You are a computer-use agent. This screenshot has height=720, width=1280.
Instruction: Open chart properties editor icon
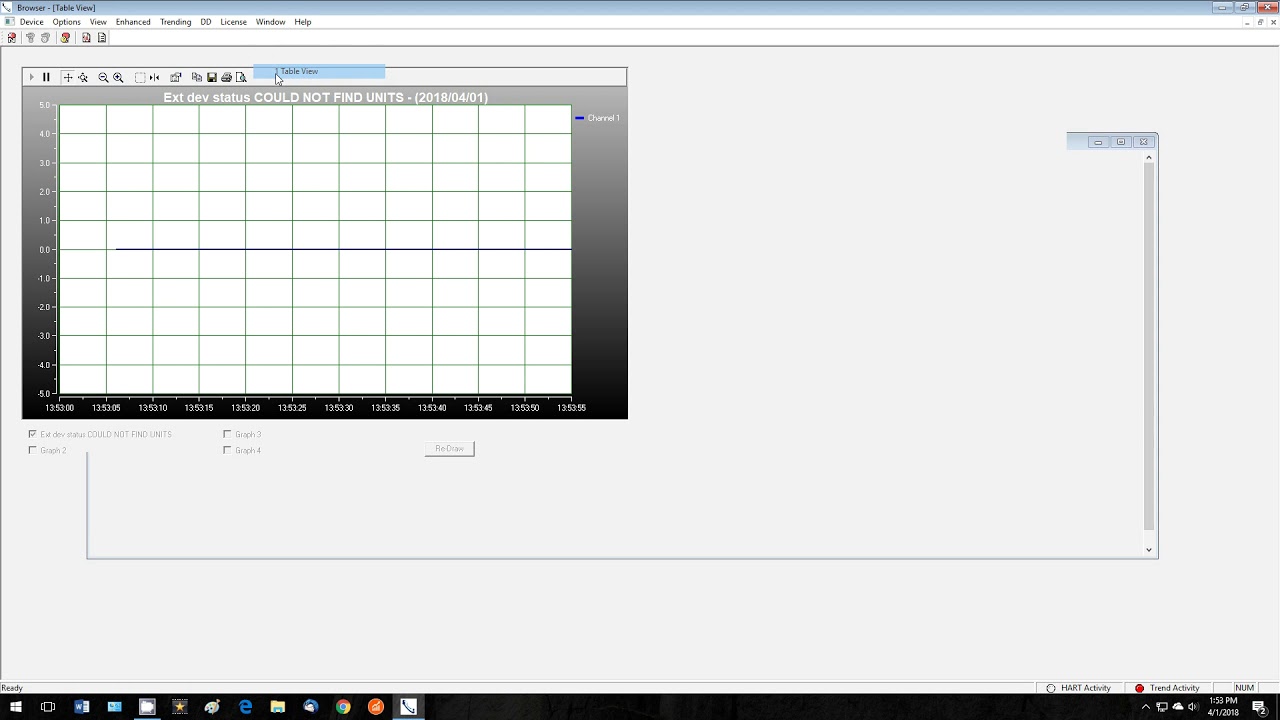176,77
